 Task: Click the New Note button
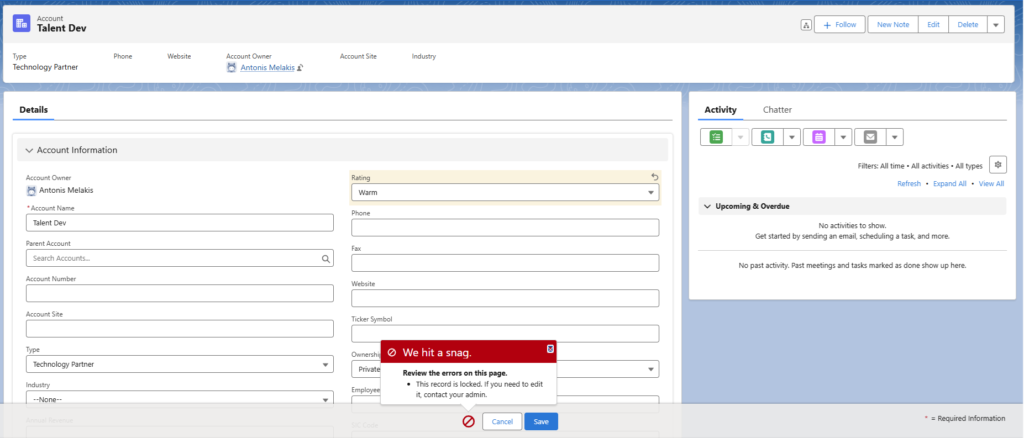pos(893,25)
